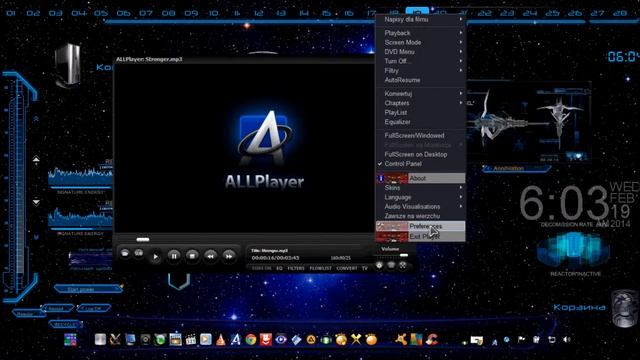The image size is (640, 360).
Task: Expand the Filtry submenu
Action: point(420,70)
